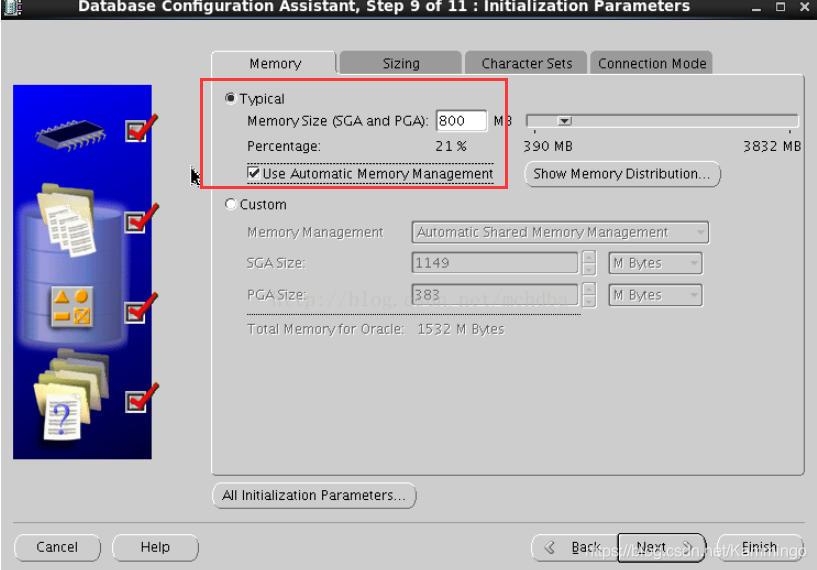
Task: Select the Custom radio button
Action: point(230,204)
